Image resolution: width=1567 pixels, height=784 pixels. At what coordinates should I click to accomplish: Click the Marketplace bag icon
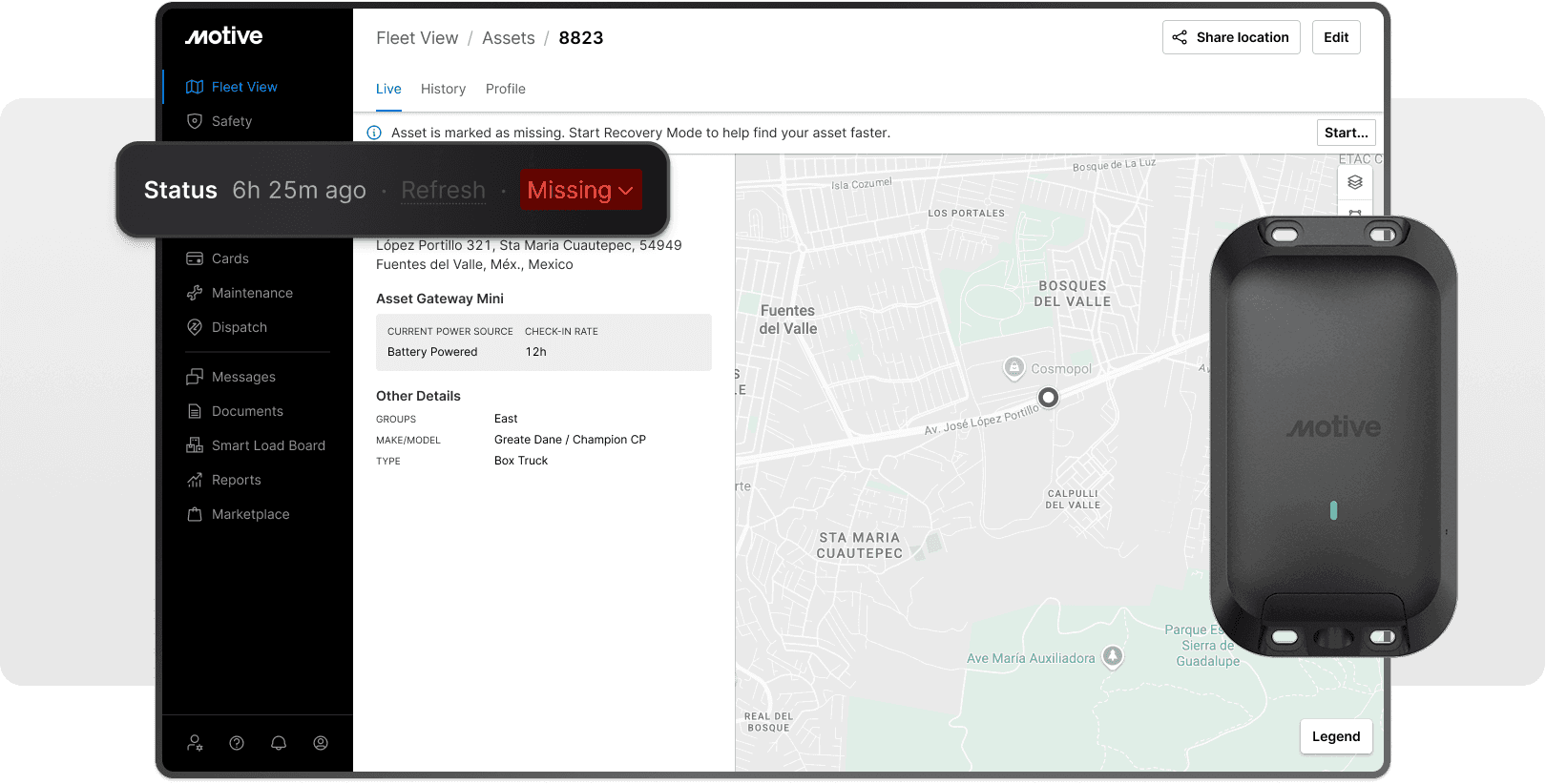tap(195, 514)
